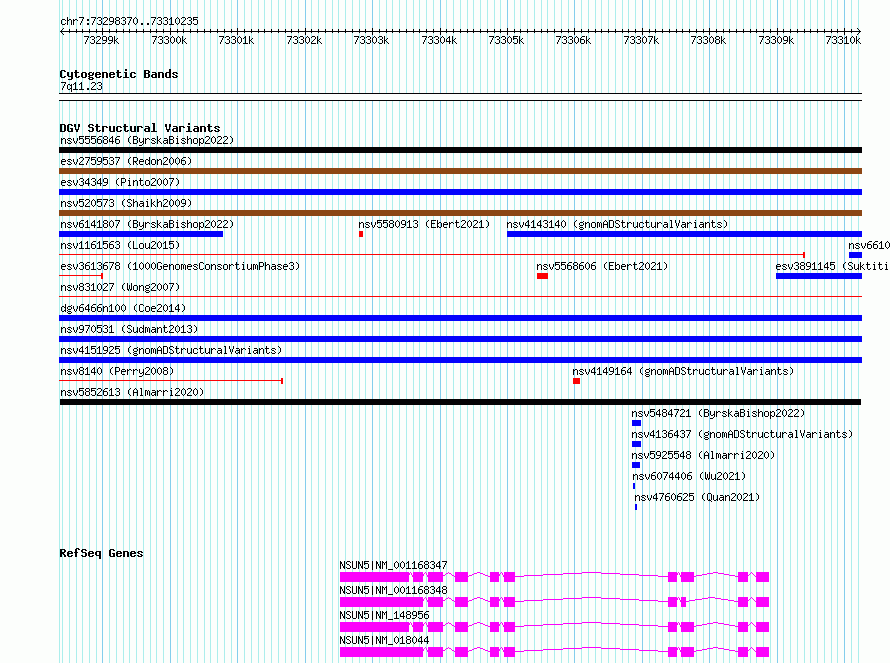890x663 pixels.
Task: Open nsv831027 (Wong2007) label
Action: pyautogui.click(x=120, y=287)
